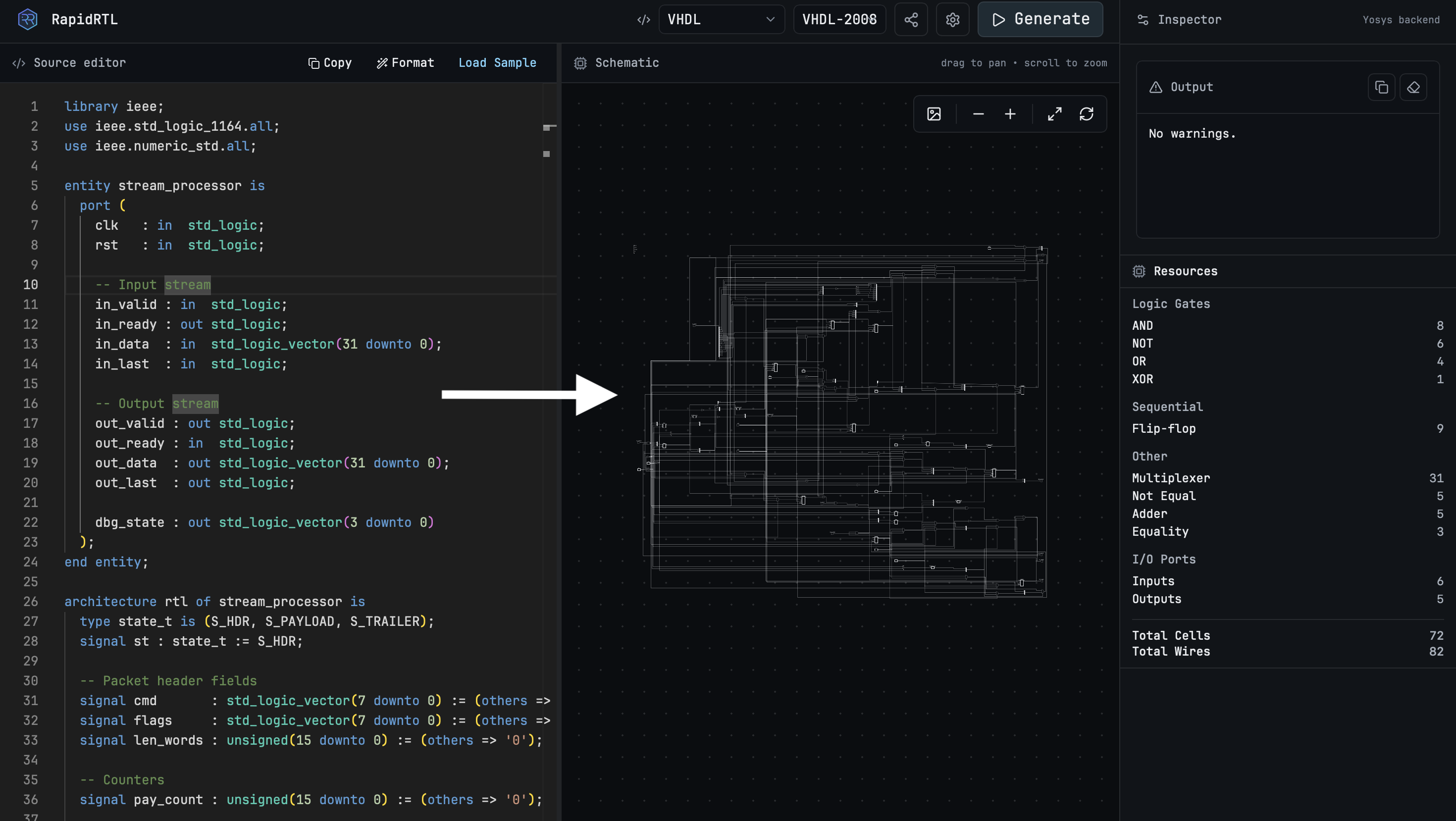Click the 'Yosys backend' label

point(1401,20)
